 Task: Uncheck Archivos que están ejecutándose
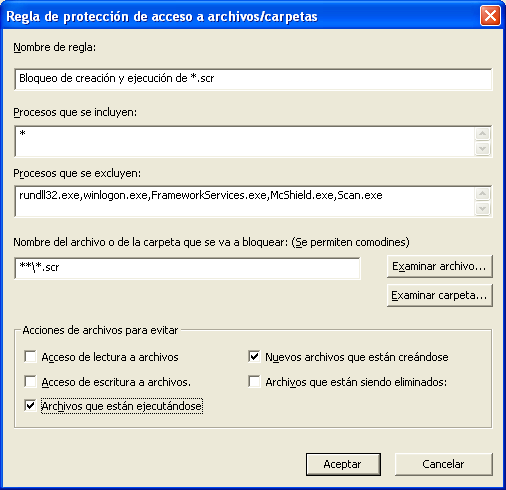coord(30,406)
